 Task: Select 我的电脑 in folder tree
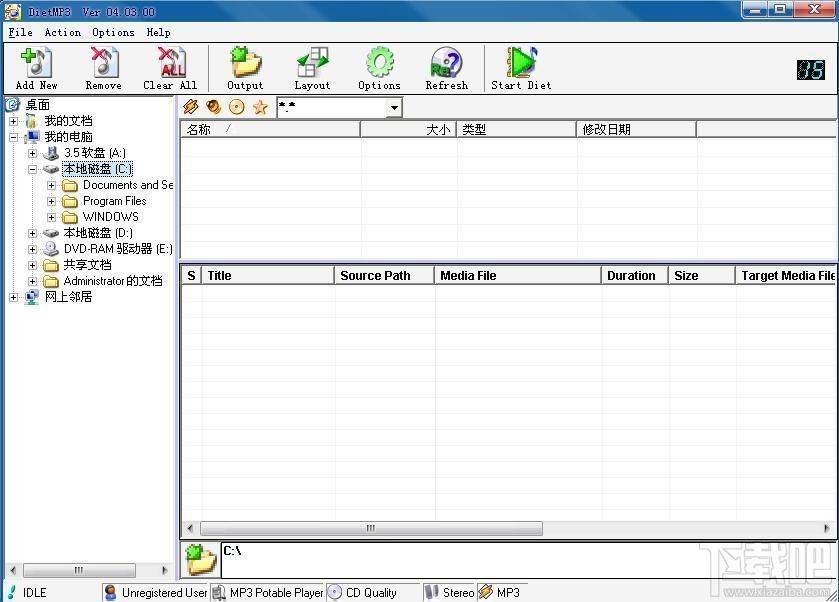68,137
